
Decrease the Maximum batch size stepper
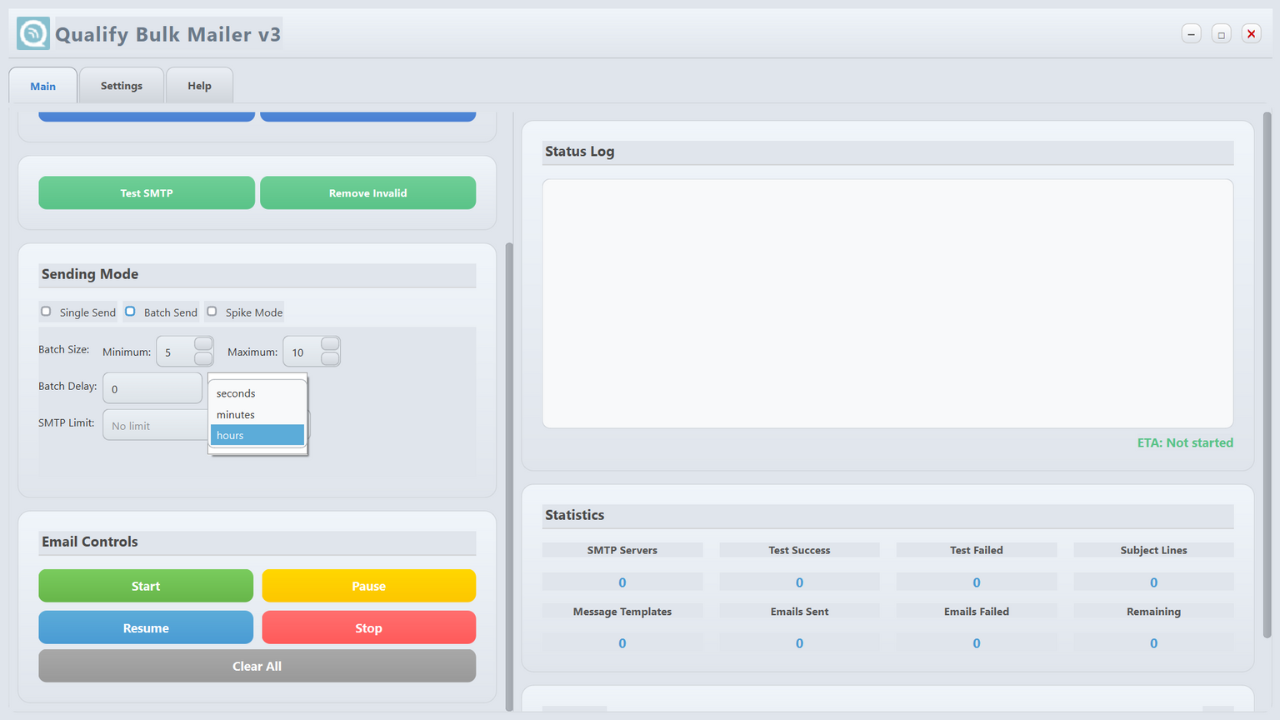330,359
